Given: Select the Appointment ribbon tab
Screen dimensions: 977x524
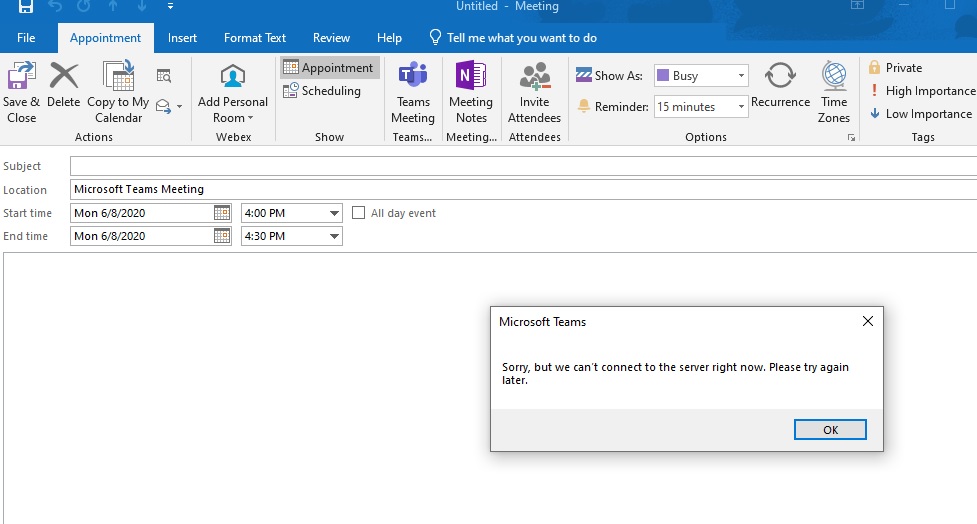Looking at the screenshot, I should point(105,37).
